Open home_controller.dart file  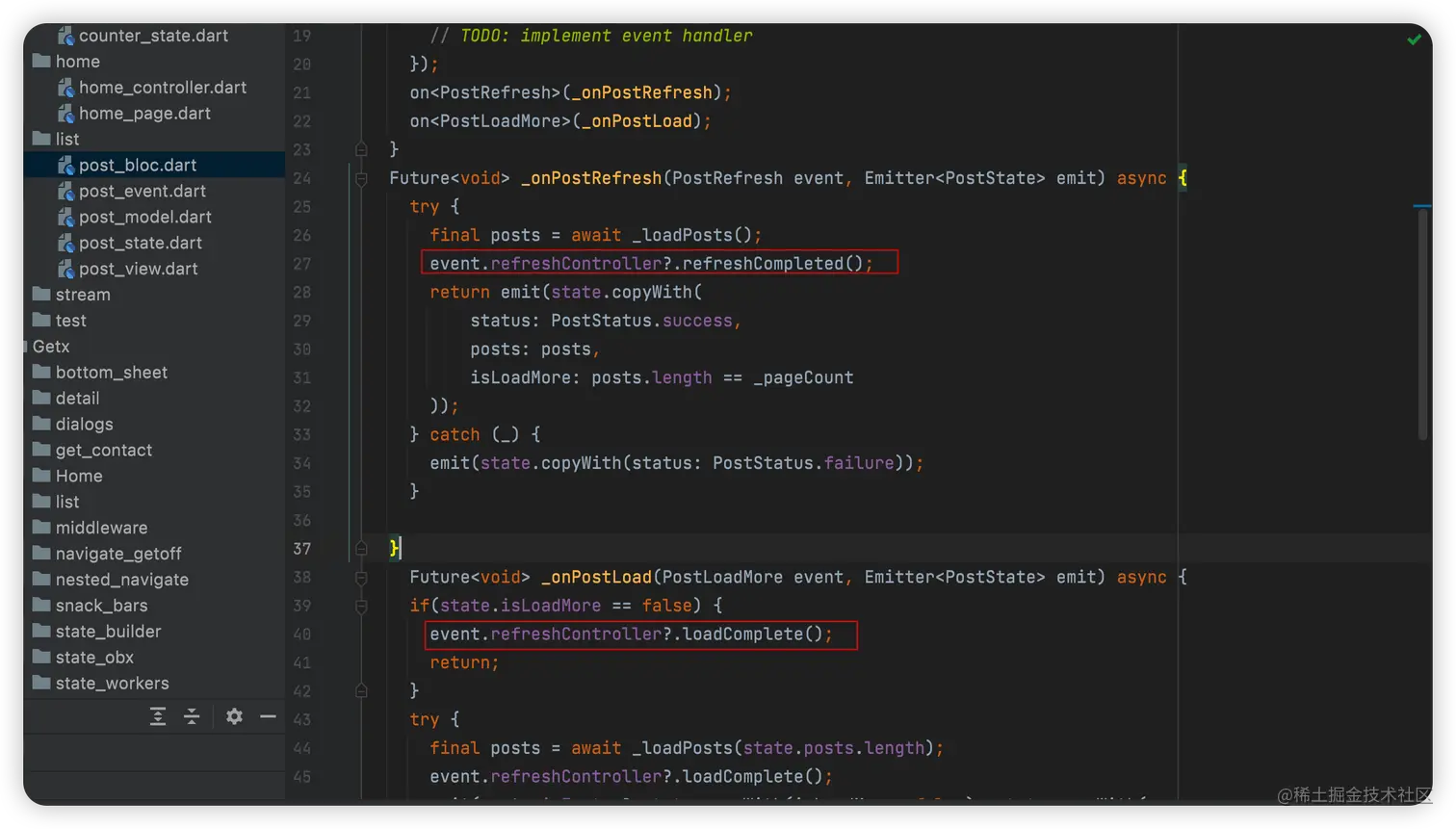(152, 88)
